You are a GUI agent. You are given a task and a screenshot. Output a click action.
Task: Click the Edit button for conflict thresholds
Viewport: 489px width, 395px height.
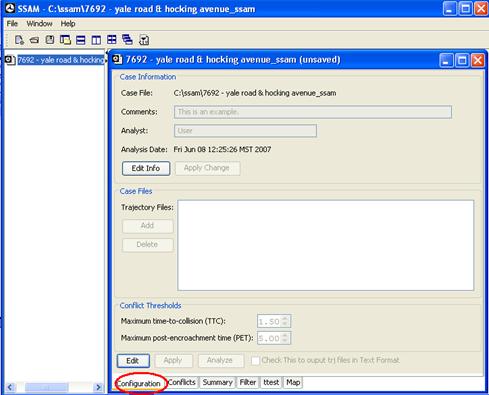(x=133, y=361)
